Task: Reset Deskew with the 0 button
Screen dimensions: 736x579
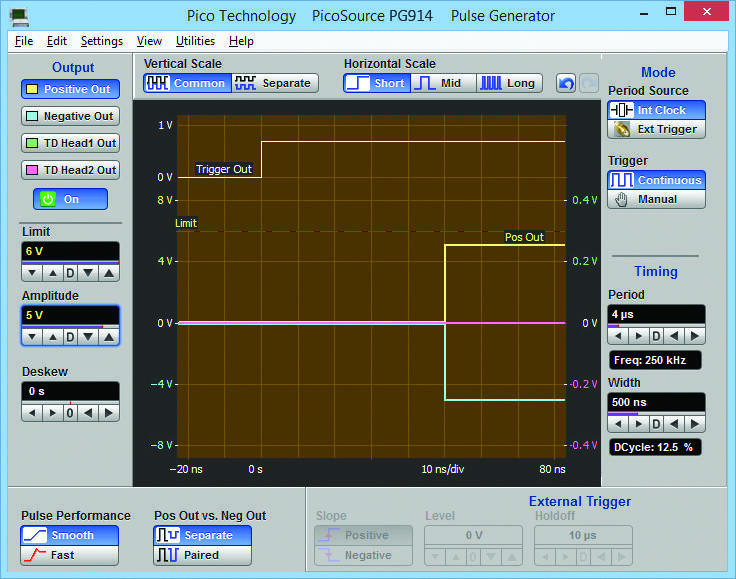Action: coord(70,412)
